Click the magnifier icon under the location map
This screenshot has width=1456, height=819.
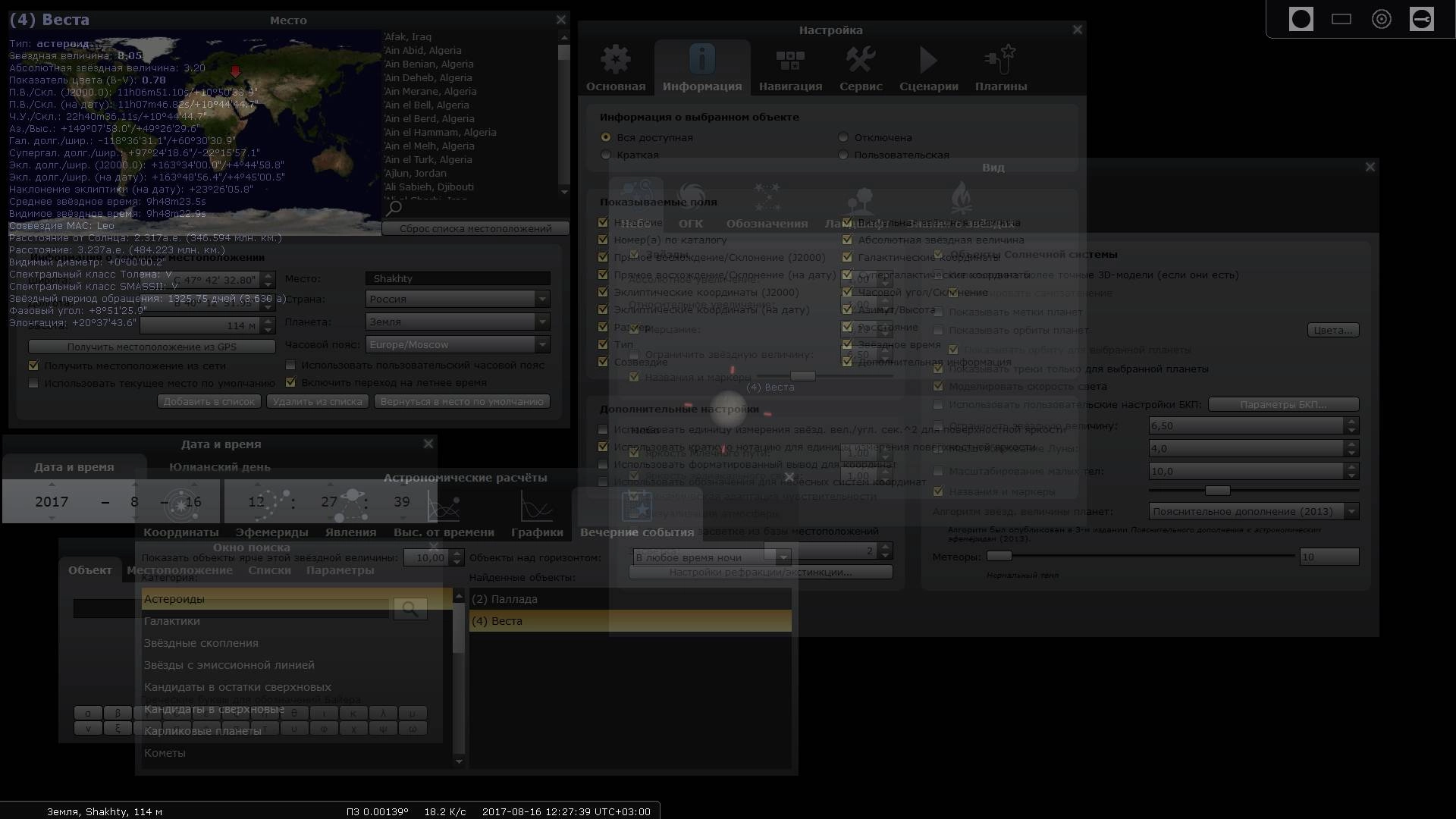(394, 207)
